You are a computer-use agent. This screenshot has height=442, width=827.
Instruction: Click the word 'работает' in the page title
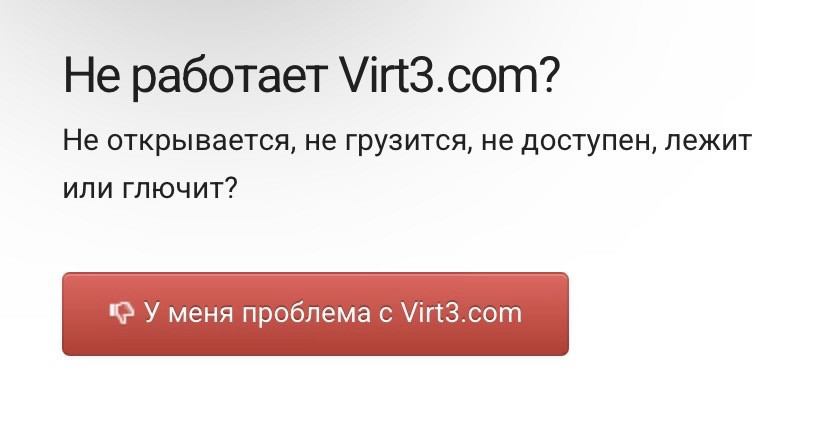pos(229,77)
